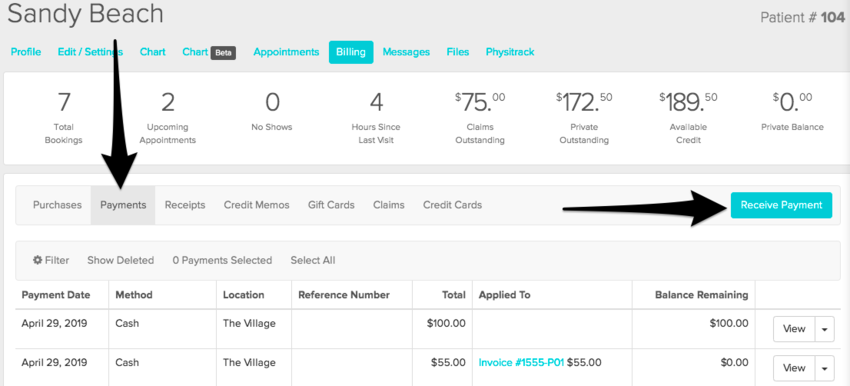Click Select All payments
Image resolution: width=850 pixels, height=386 pixels.
[313, 260]
